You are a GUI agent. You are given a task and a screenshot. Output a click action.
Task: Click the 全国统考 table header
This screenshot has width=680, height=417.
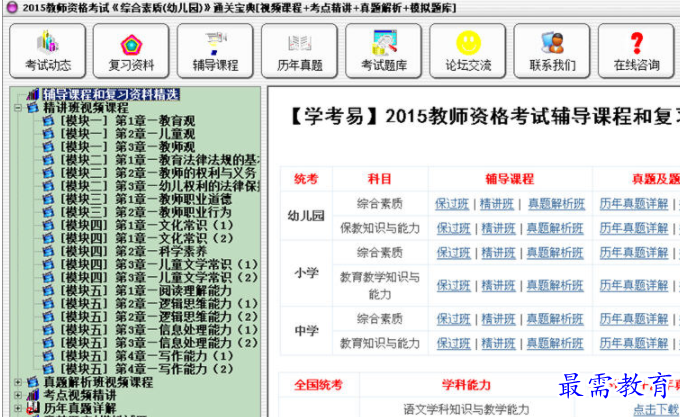coord(318,385)
